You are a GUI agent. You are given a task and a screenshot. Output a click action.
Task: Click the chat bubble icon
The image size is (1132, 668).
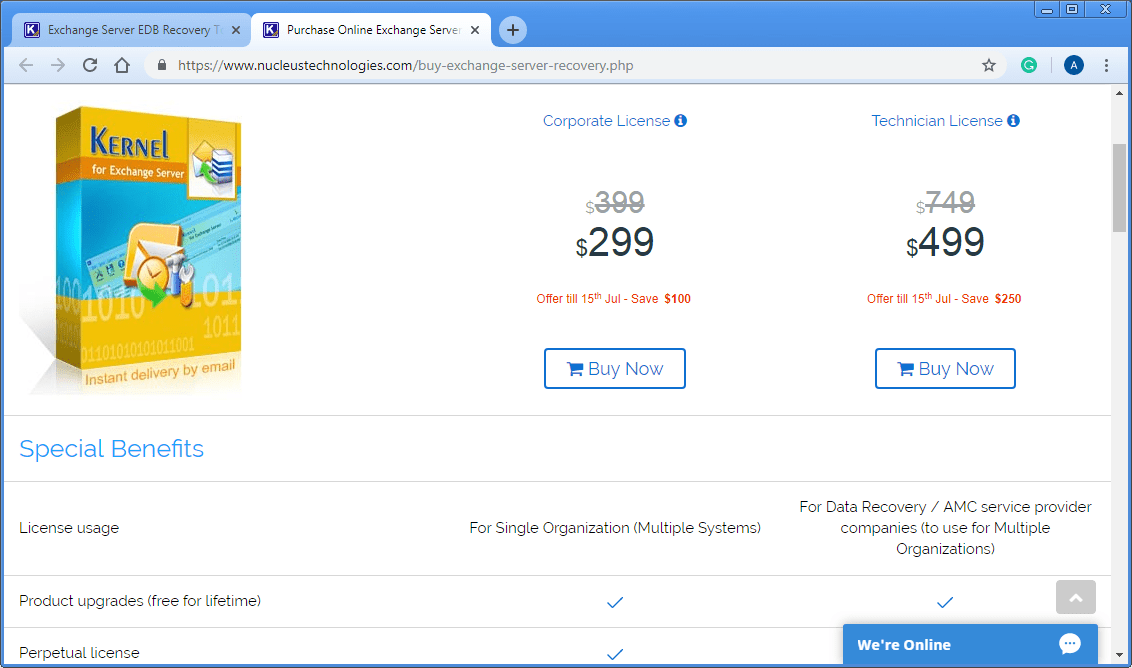pyautogui.click(x=1070, y=643)
